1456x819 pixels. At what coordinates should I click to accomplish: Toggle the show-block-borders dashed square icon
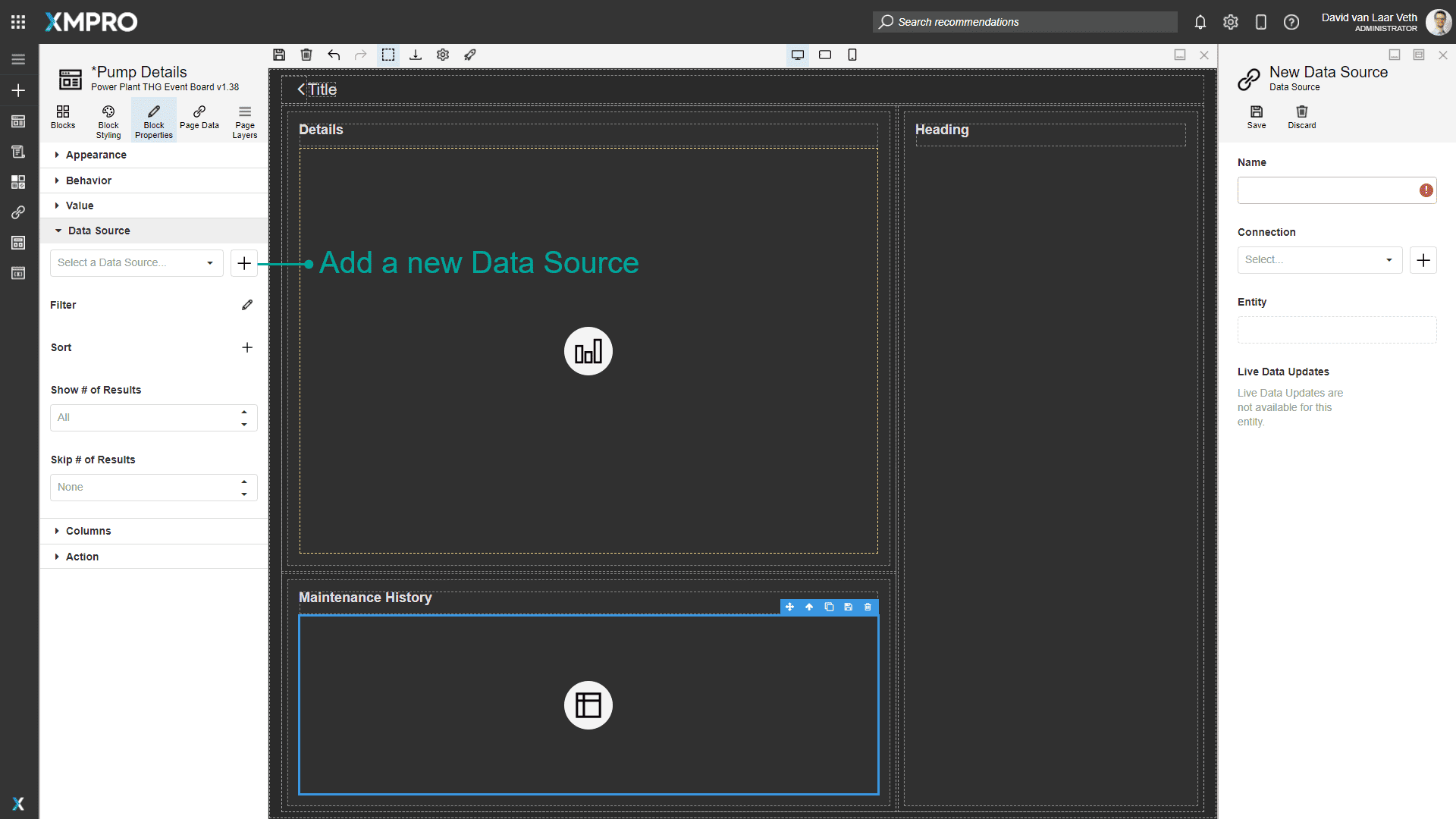[388, 55]
